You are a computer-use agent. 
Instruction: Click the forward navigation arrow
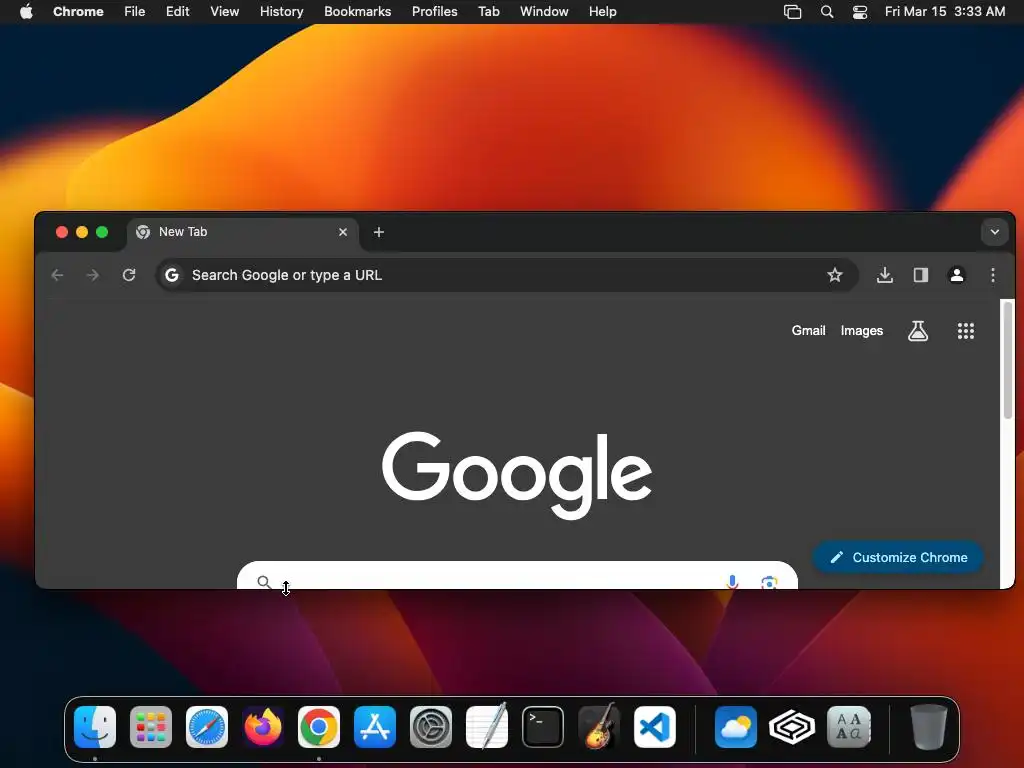(x=93, y=275)
